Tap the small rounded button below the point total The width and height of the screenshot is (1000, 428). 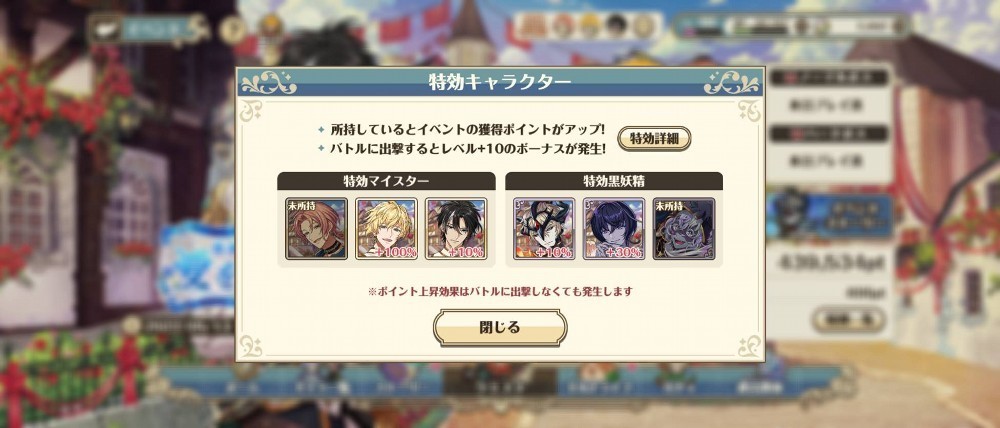click(x=849, y=319)
